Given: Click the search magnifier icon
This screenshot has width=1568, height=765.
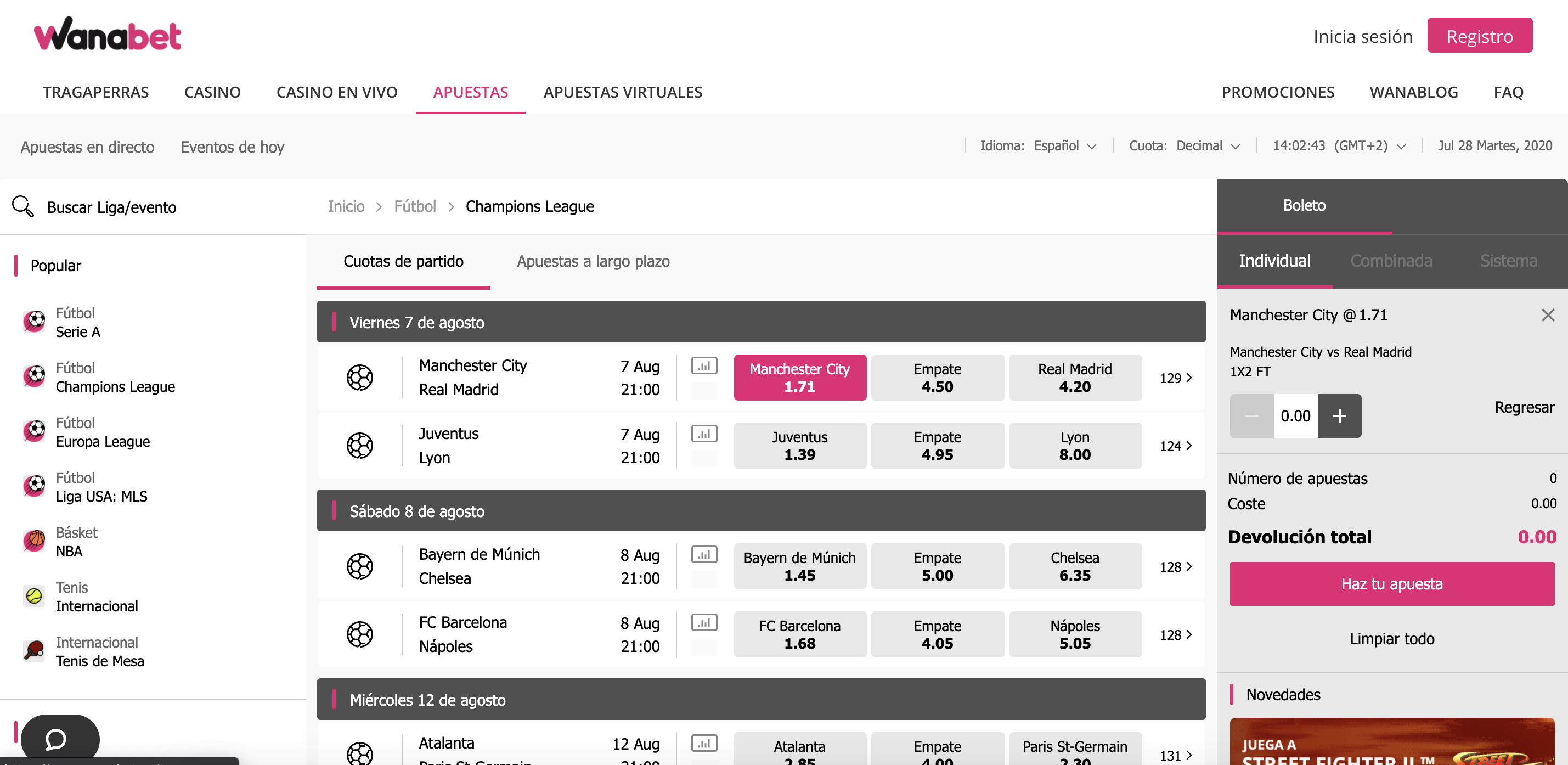Looking at the screenshot, I should pyautogui.click(x=22, y=206).
